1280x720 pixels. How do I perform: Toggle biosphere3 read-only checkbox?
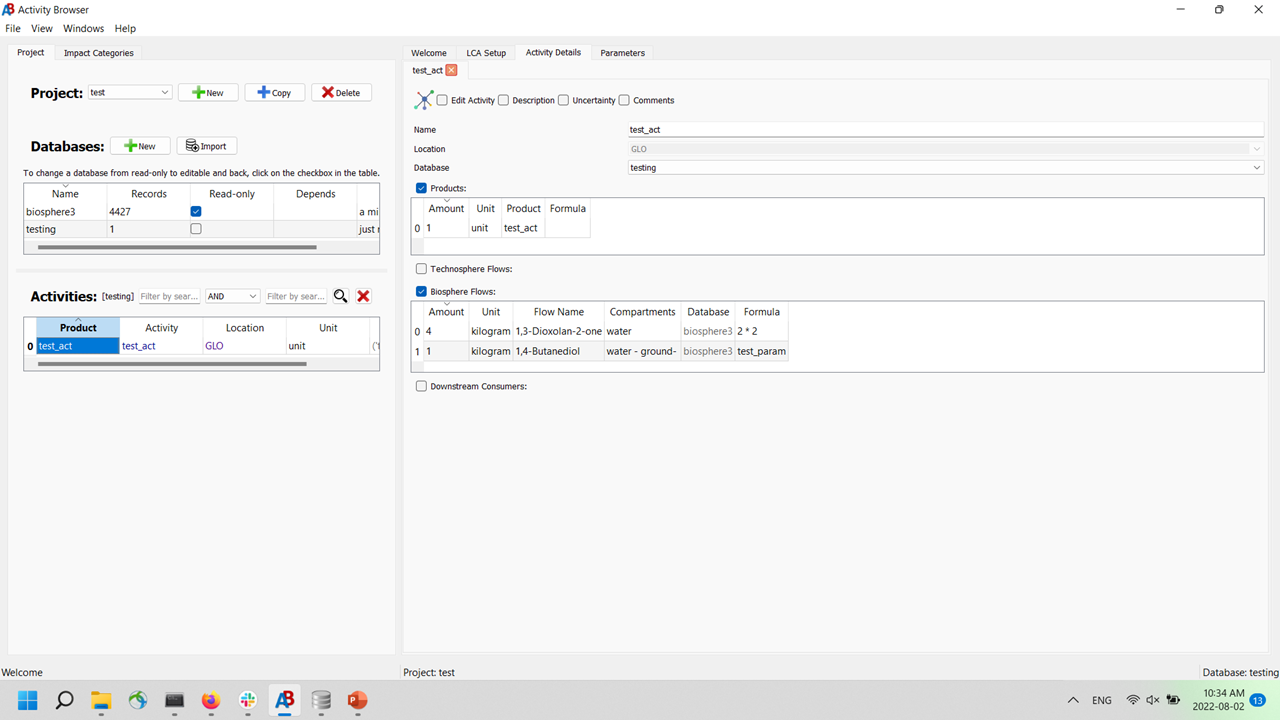click(x=196, y=212)
